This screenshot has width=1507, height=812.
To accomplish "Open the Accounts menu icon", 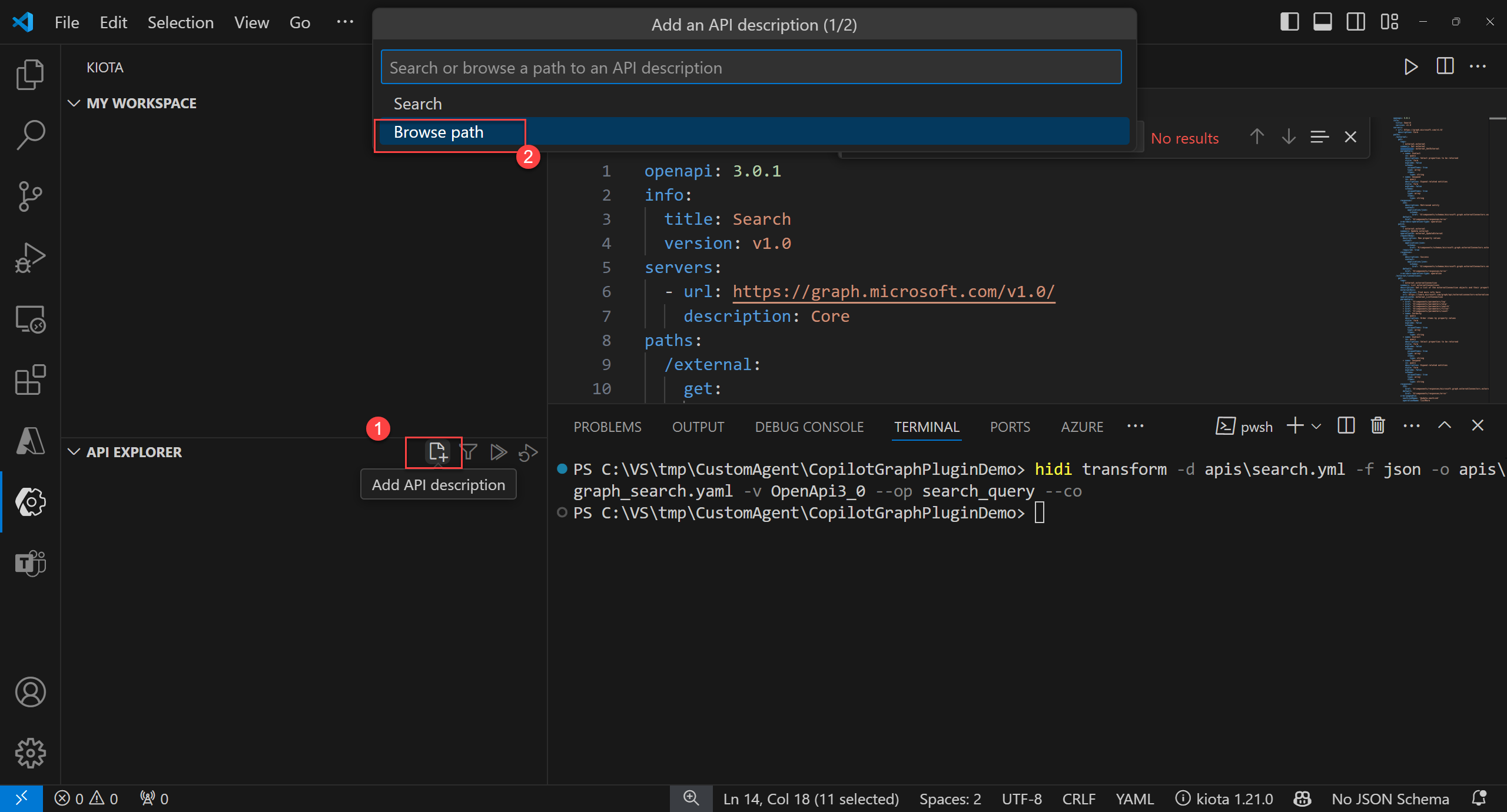I will click(x=30, y=692).
